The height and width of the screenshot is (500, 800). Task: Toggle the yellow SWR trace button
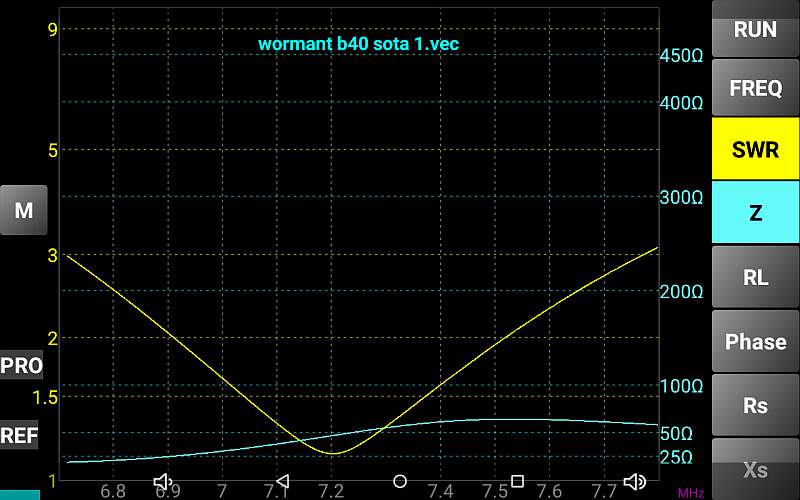pyautogui.click(x=755, y=150)
